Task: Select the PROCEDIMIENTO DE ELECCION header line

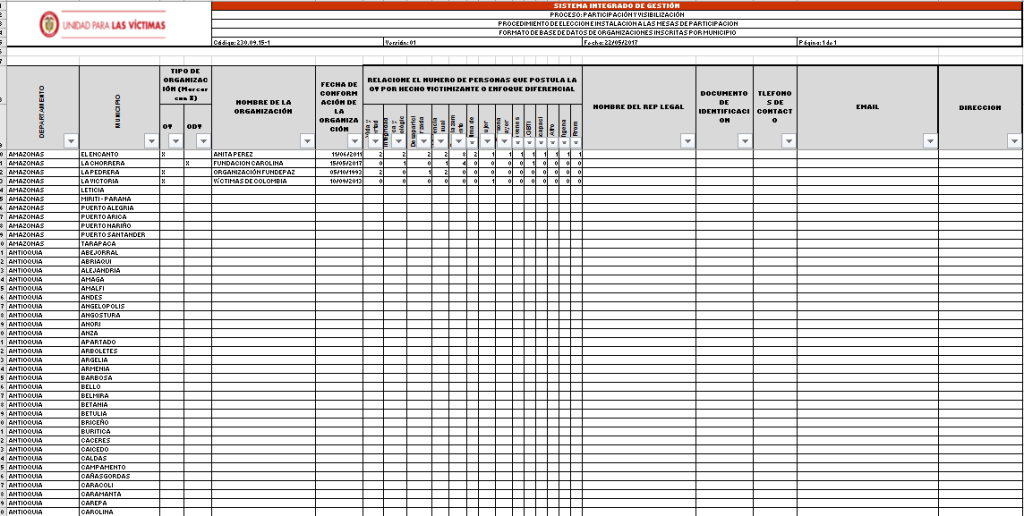Action: click(617, 24)
